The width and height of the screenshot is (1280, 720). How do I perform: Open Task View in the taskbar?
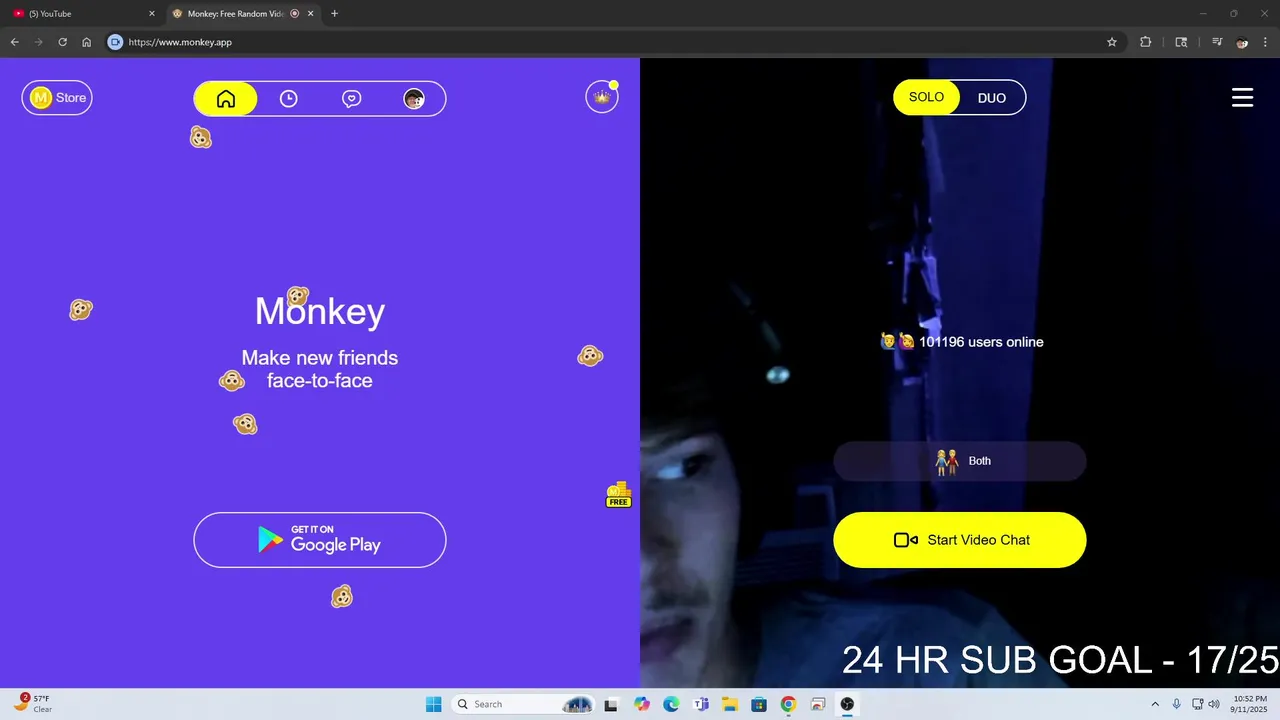(611, 704)
